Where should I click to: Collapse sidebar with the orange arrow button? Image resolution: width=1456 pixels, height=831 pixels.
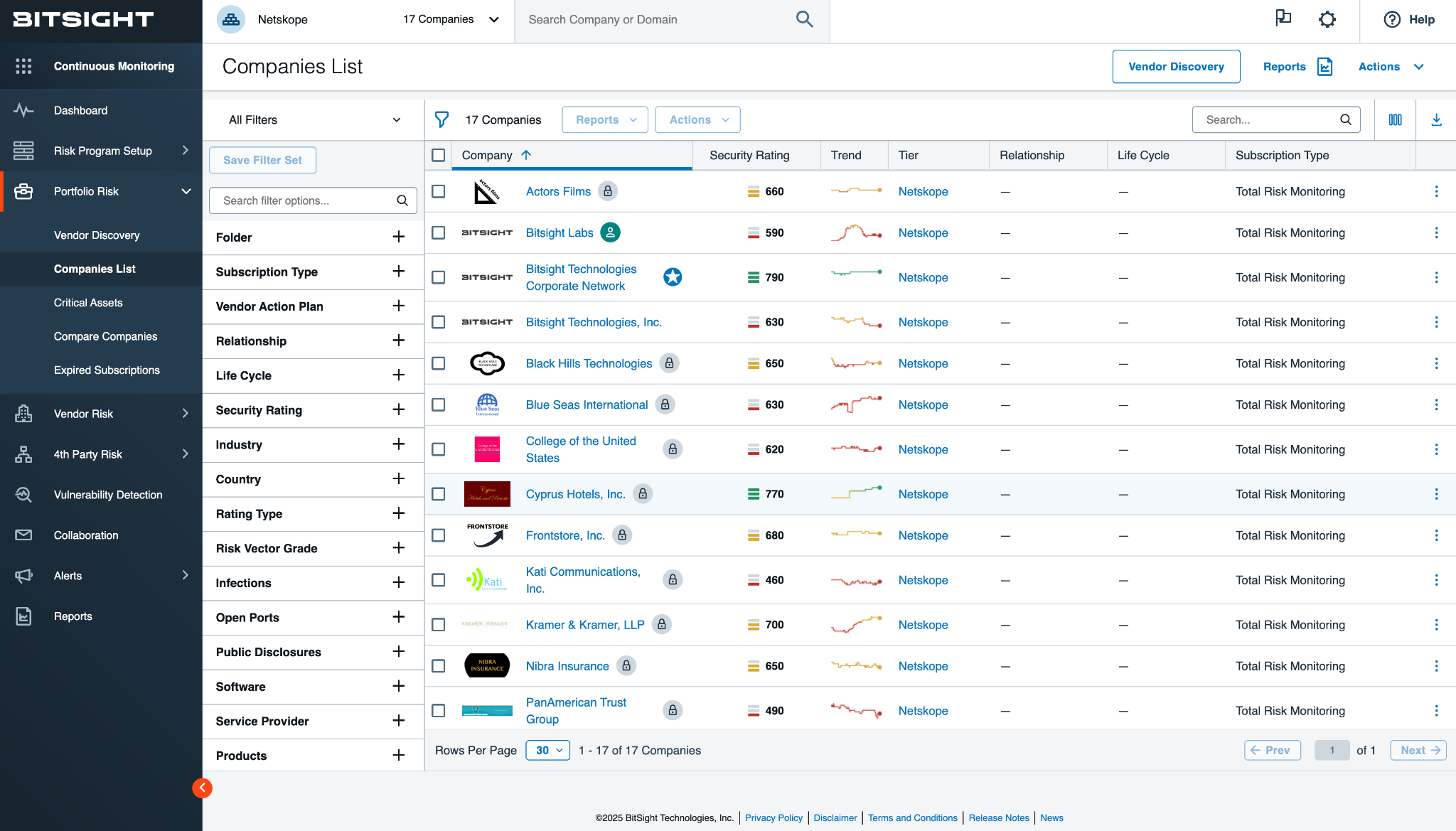(202, 788)
